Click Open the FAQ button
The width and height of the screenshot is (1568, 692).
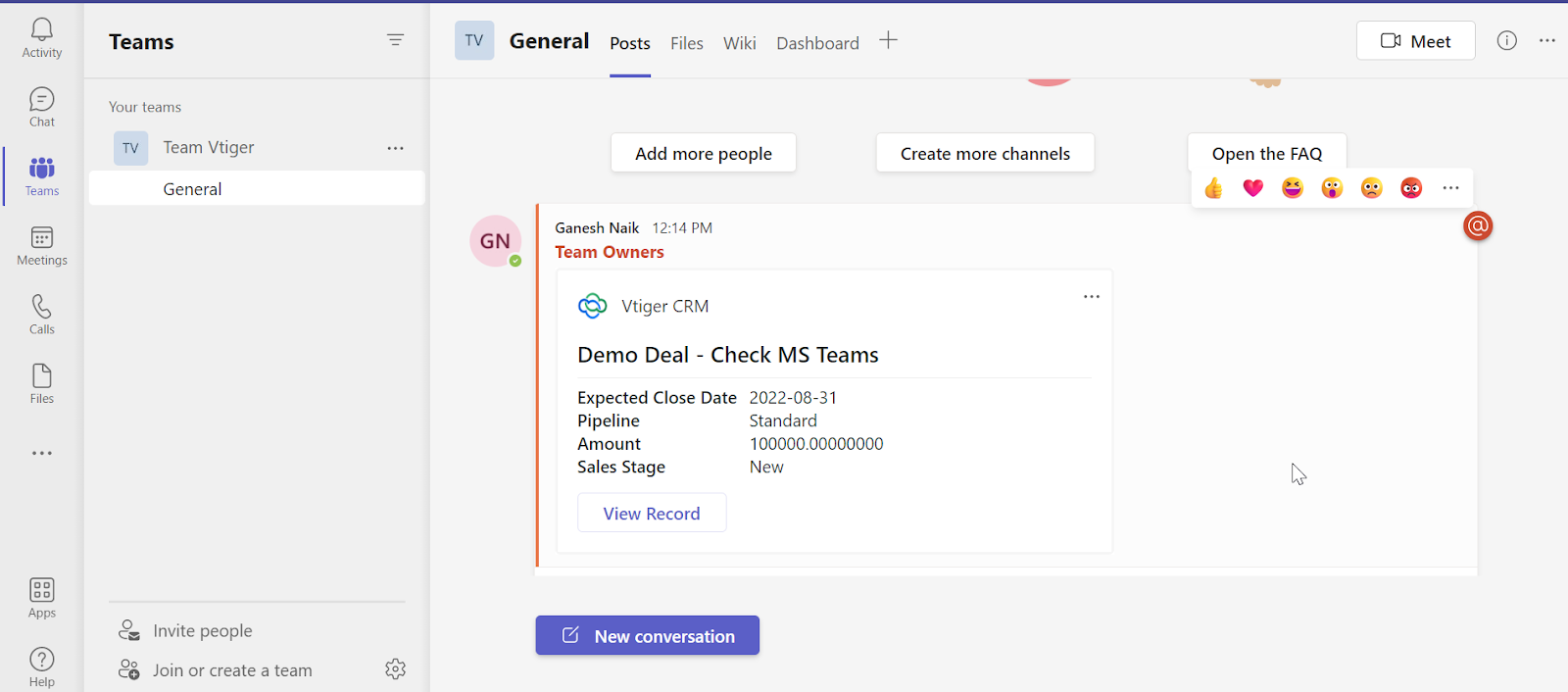1267,154
